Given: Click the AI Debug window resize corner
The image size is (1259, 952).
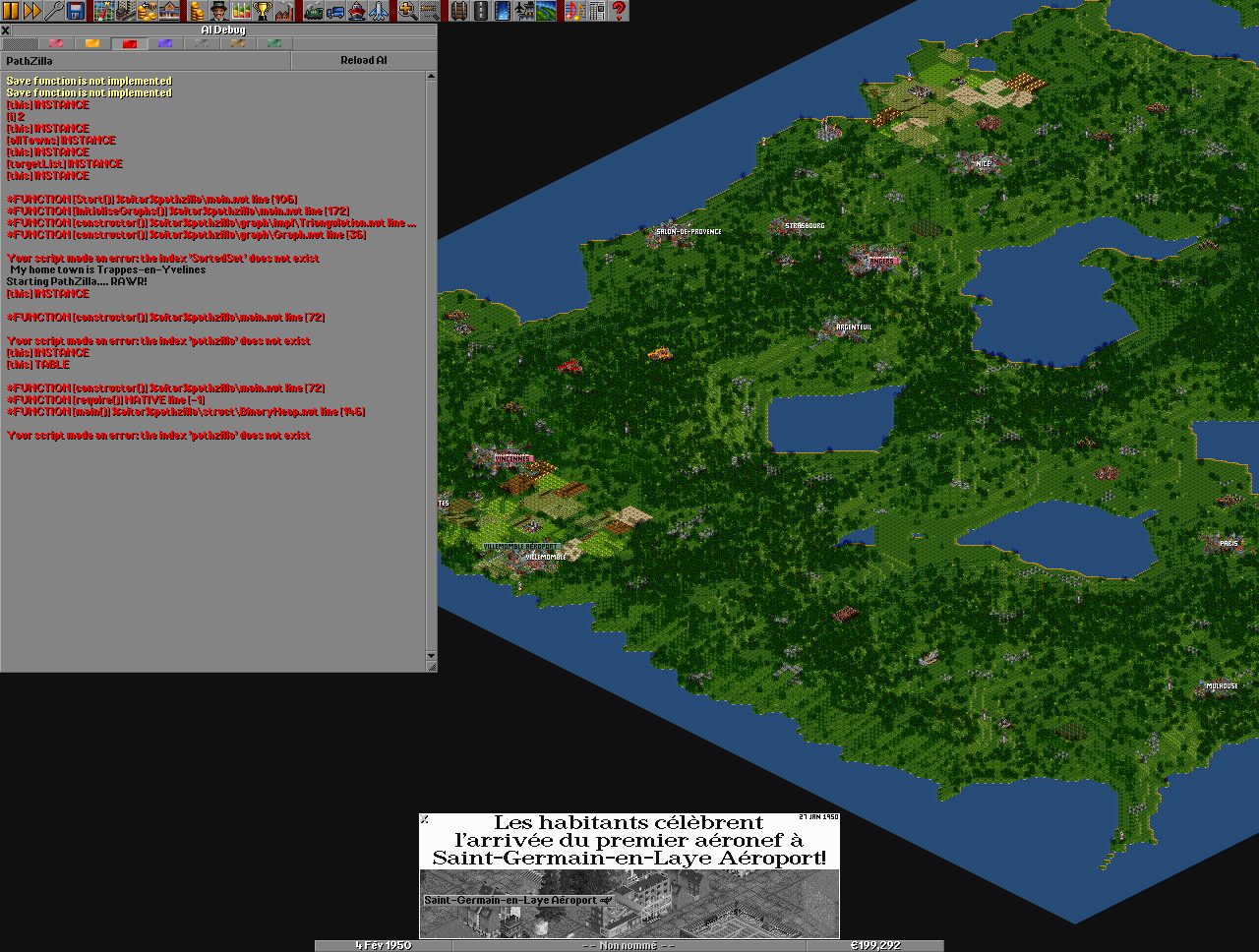Looking at the screenshot, I should [431, 667].
